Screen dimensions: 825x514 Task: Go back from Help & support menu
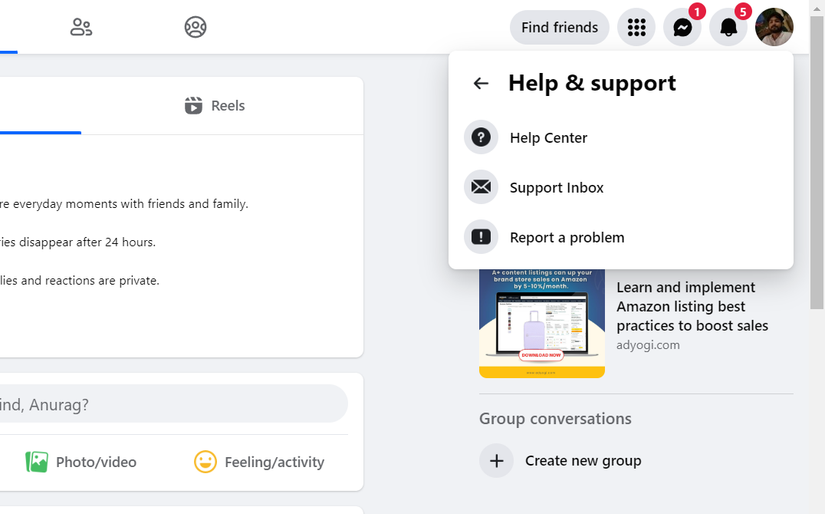coord(481,83)
